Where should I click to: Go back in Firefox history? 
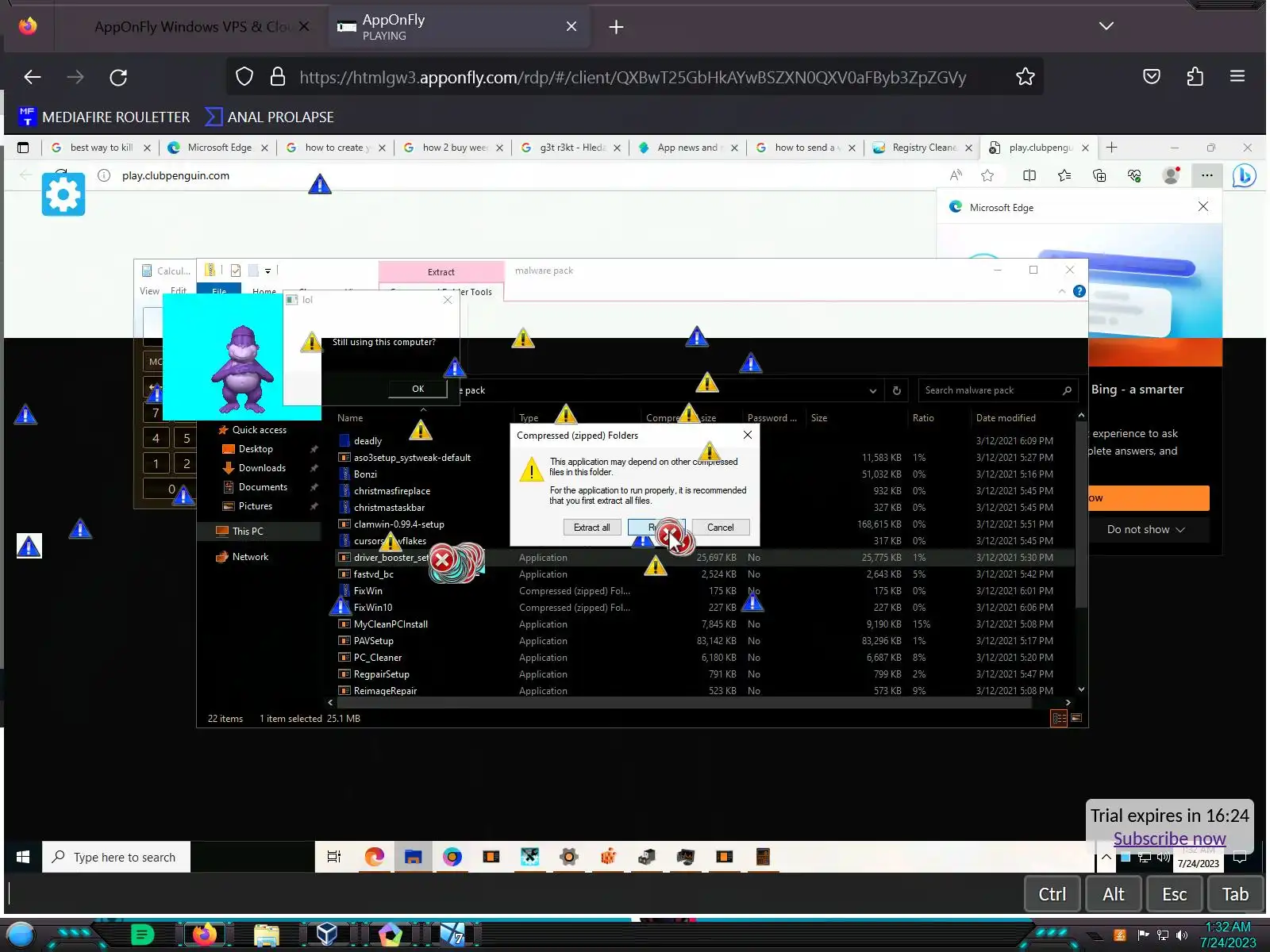point(33,77)
